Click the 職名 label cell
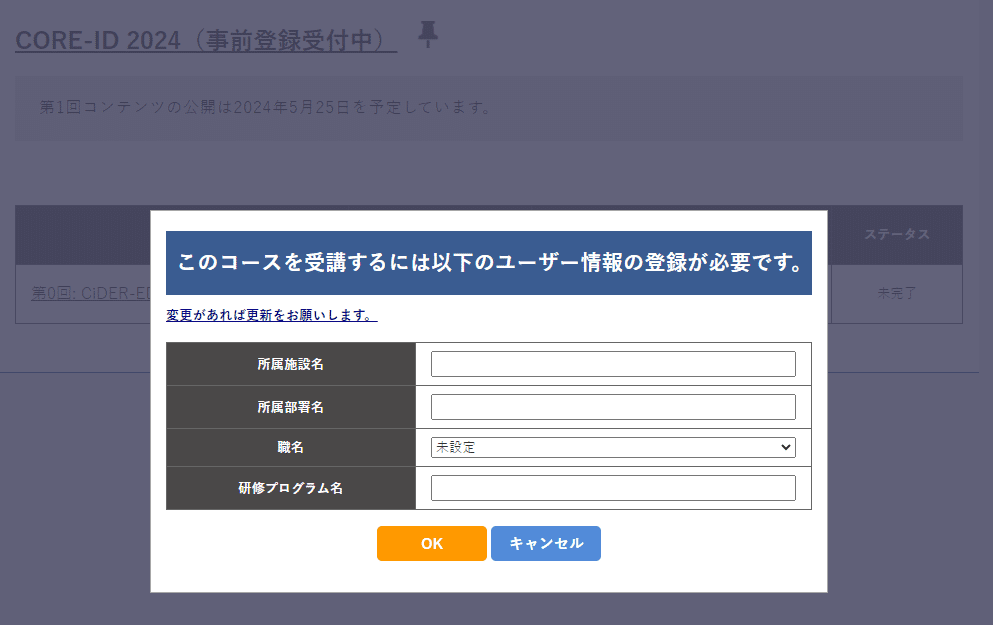 (x=291, y=448)
